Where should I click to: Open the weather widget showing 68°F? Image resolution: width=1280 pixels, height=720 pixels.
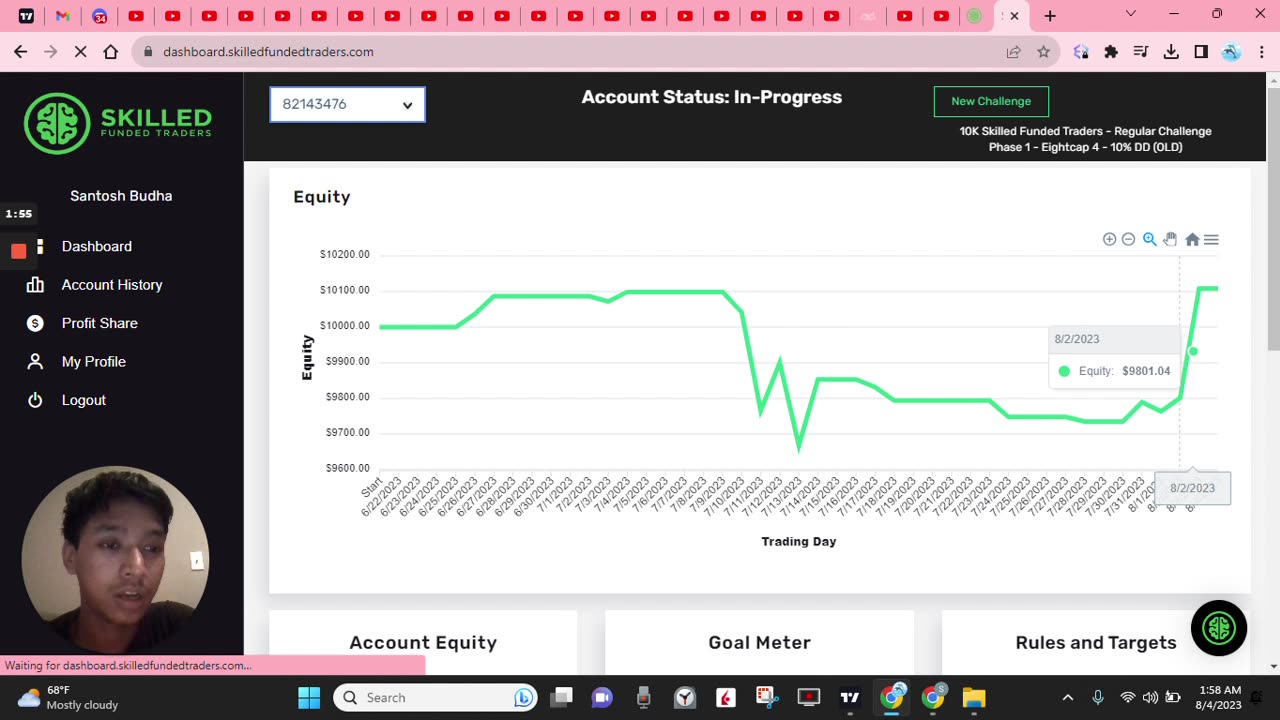point(70,697)
